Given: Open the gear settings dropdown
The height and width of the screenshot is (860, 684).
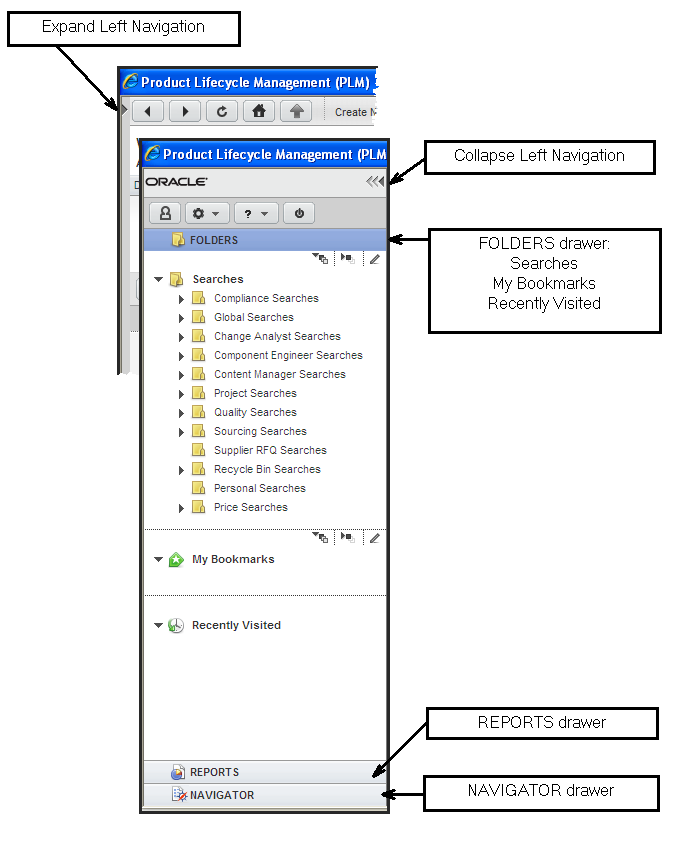Looking at the screenshot, I should click(207, 213).
